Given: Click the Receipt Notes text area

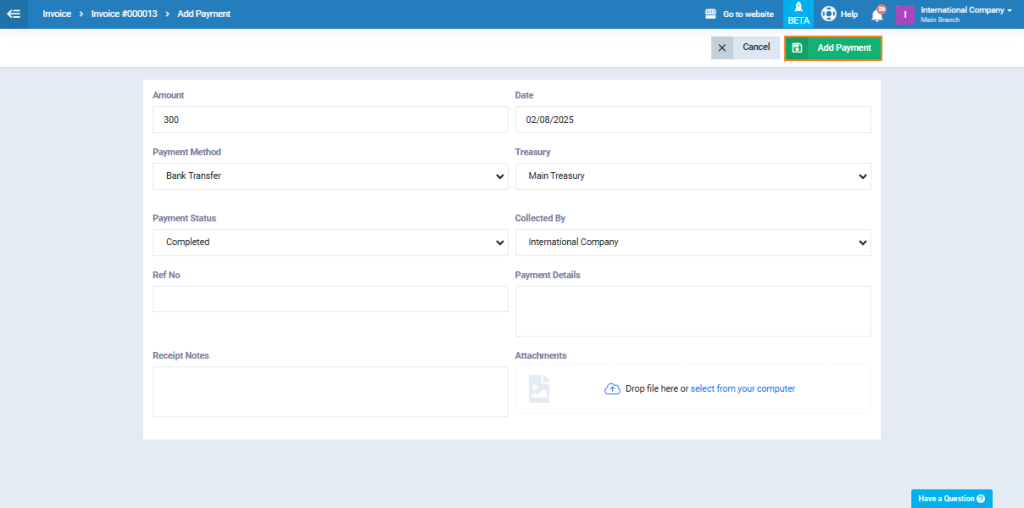Looking at the screenshot, I should pyautogui.click(x=330, y=392).
